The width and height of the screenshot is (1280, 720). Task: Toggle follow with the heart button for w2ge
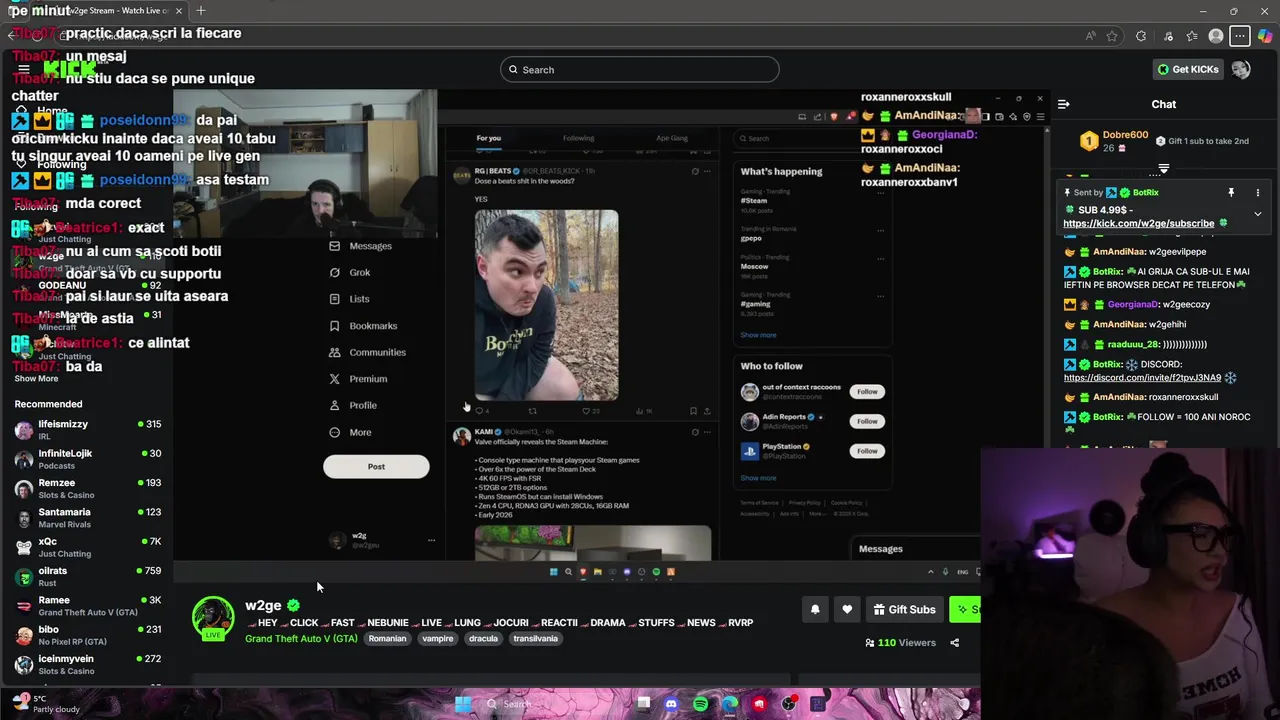[847, 609]
